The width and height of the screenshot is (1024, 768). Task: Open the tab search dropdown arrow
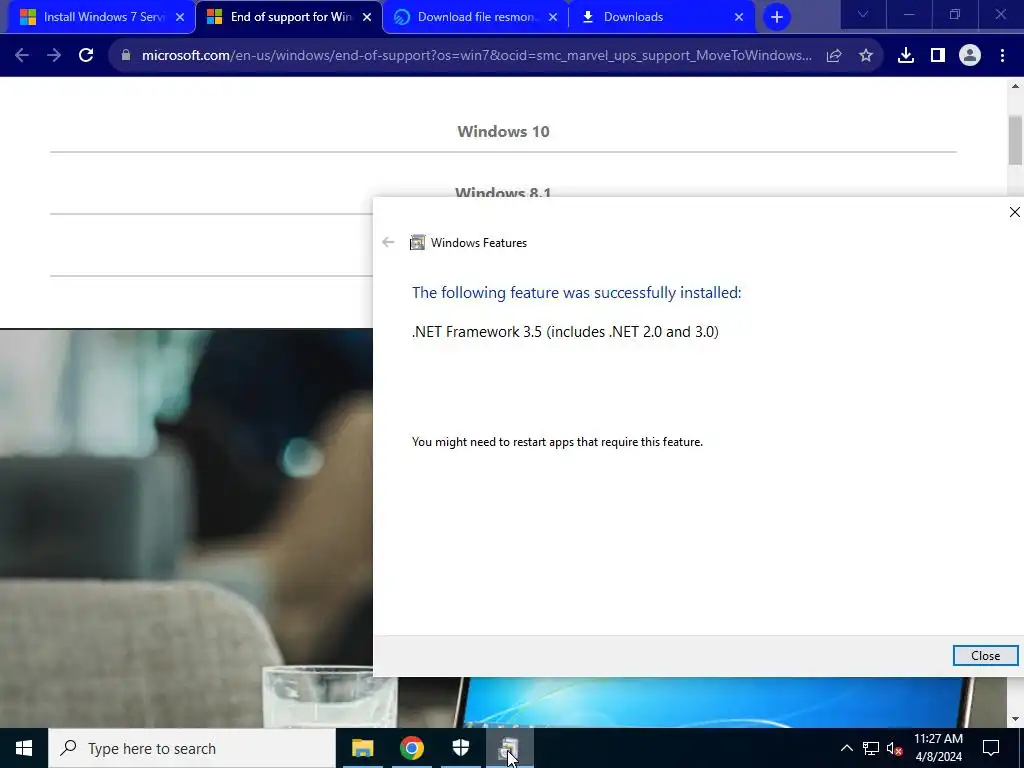pyautogui.click(x=863, y=14)
